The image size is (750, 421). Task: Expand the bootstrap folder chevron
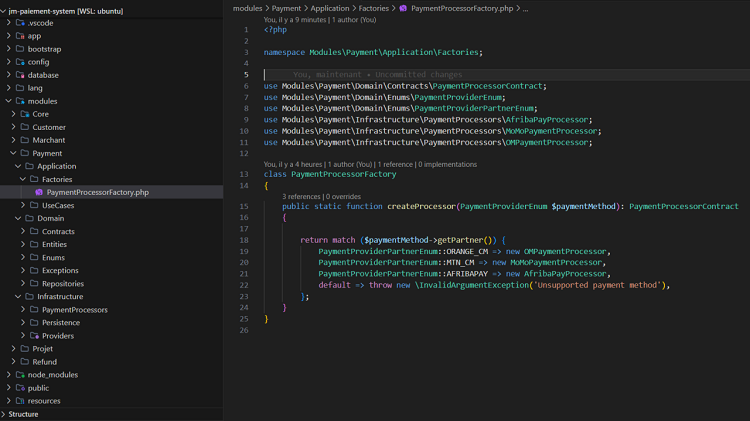tap(9, 49)
